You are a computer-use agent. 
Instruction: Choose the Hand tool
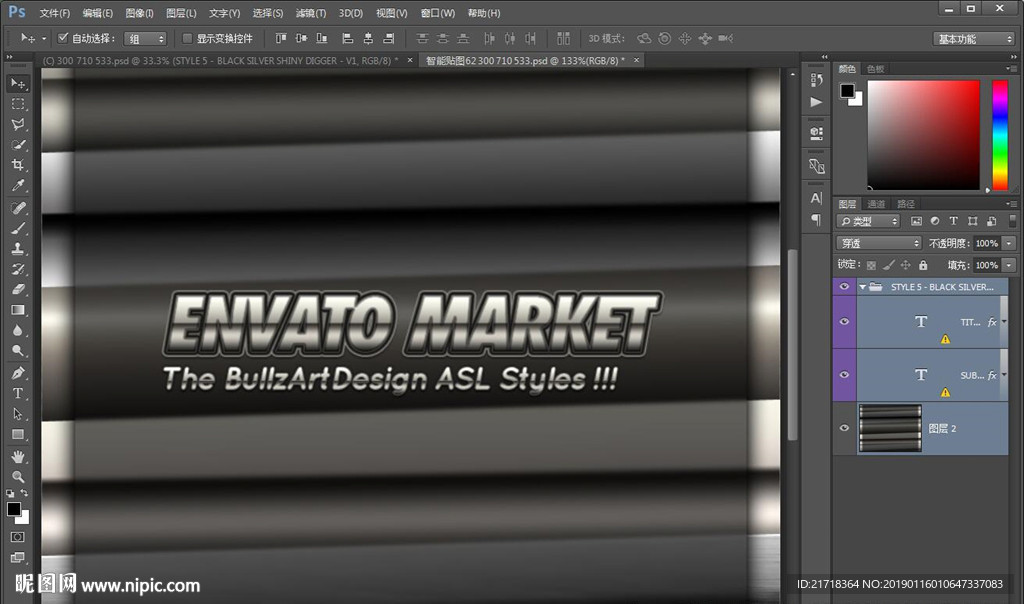18,456
